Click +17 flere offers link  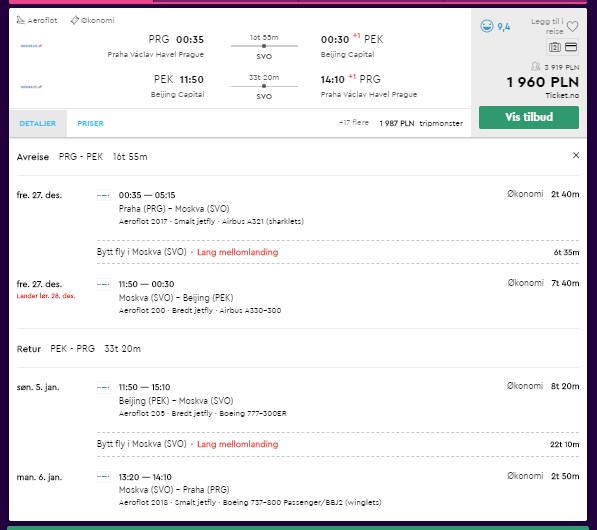point(354,123)
